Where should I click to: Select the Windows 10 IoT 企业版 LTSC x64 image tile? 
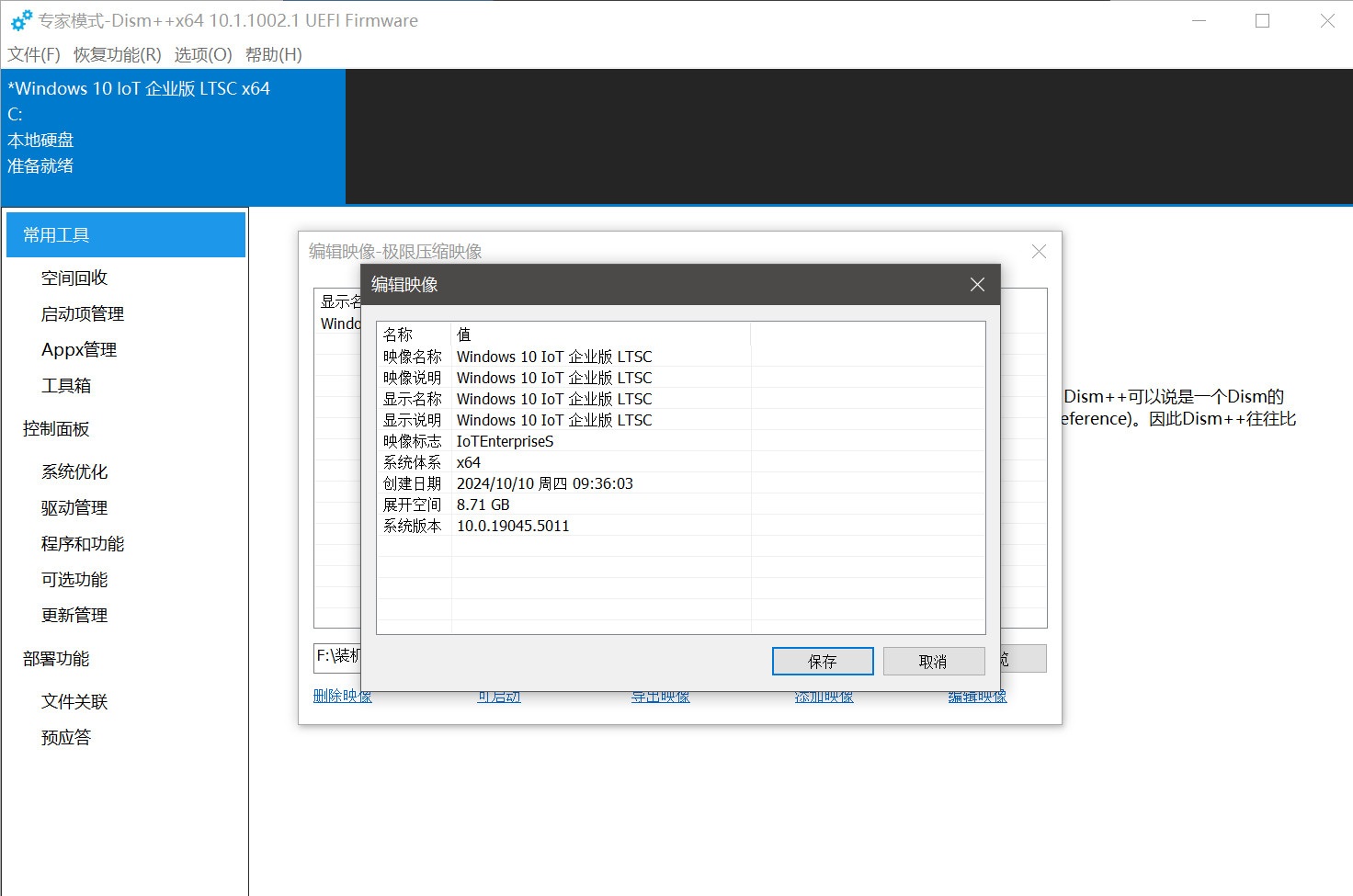[173, 136]
